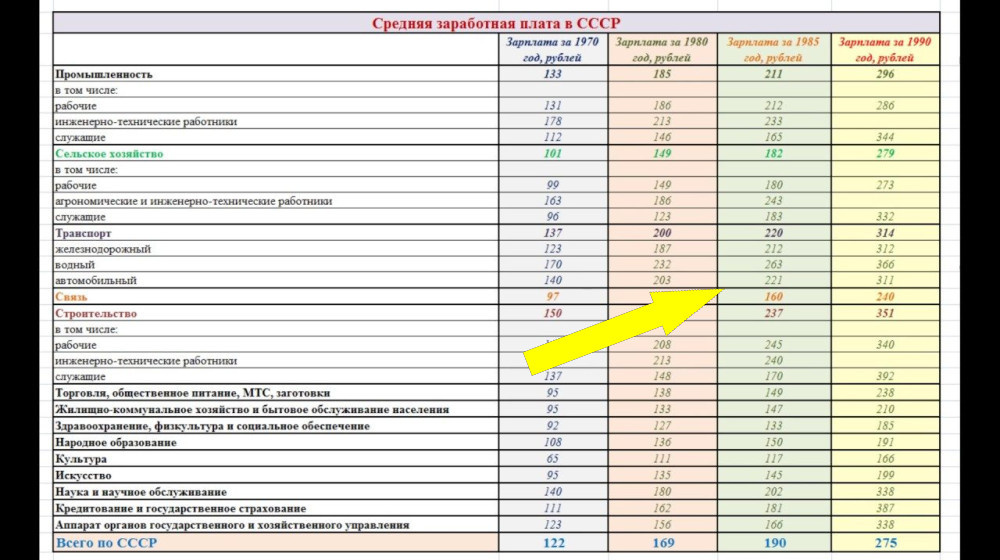This screenshot has width=1000, height=560.
Task: Select the 'Транспорт' row label
Action: [x=83, y=233]
